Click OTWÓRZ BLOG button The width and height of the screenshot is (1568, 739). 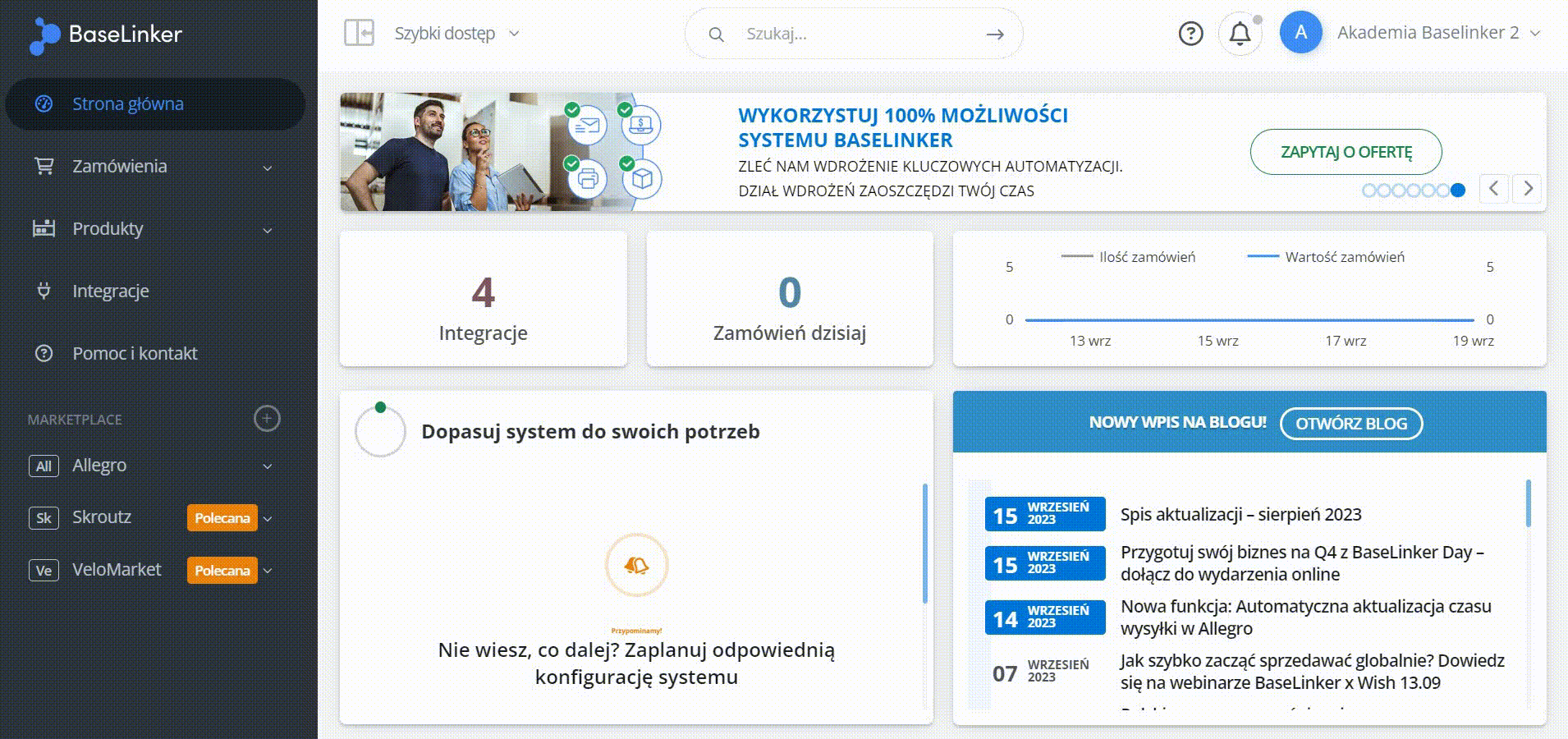click(1351, 424)
